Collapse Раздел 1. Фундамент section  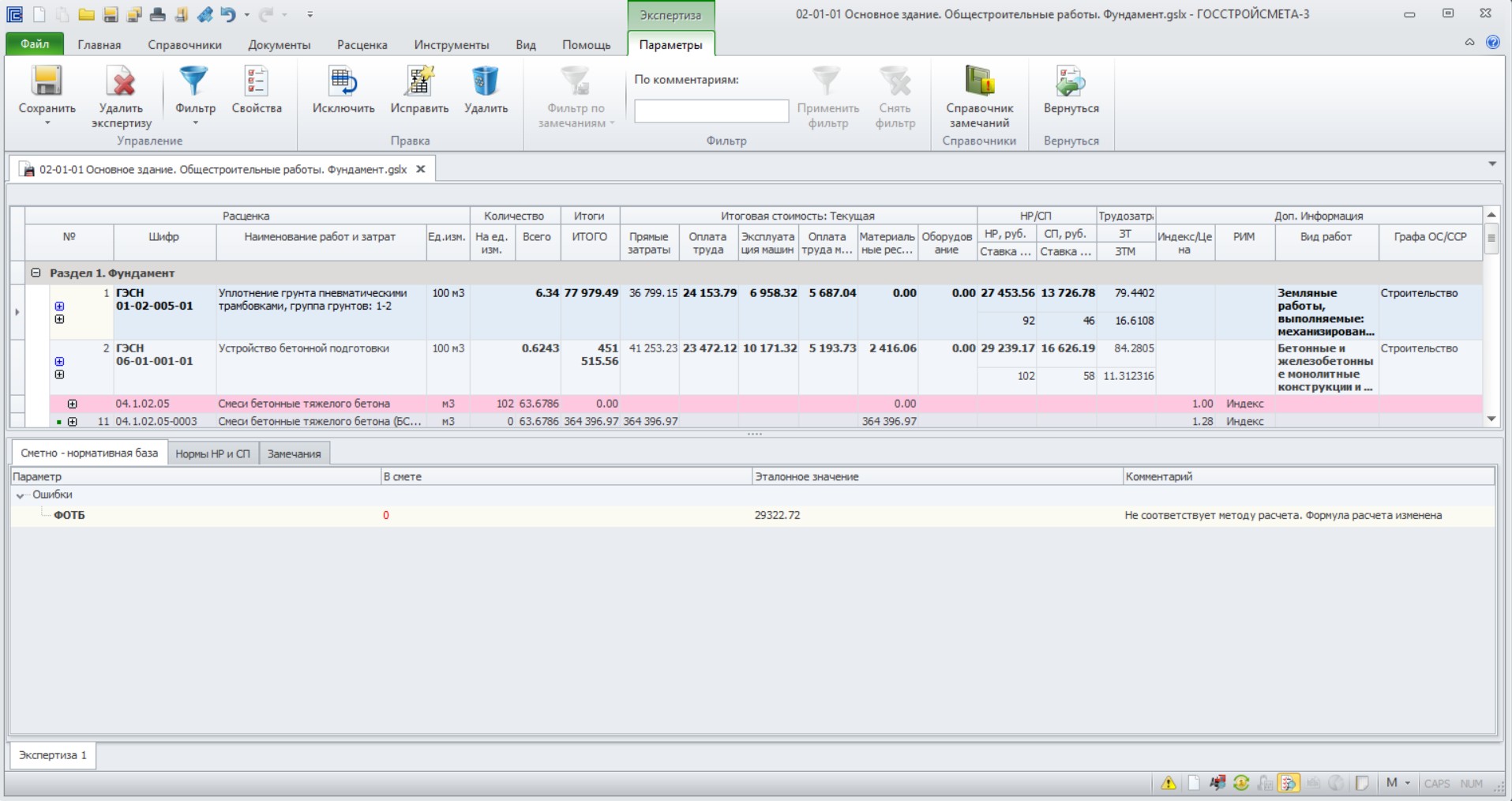[36, 273]
